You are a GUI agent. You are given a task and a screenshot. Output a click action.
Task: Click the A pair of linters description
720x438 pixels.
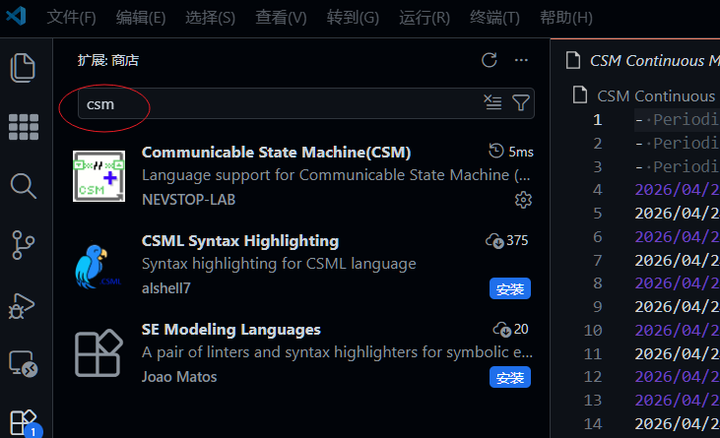[x=337, y=352]
